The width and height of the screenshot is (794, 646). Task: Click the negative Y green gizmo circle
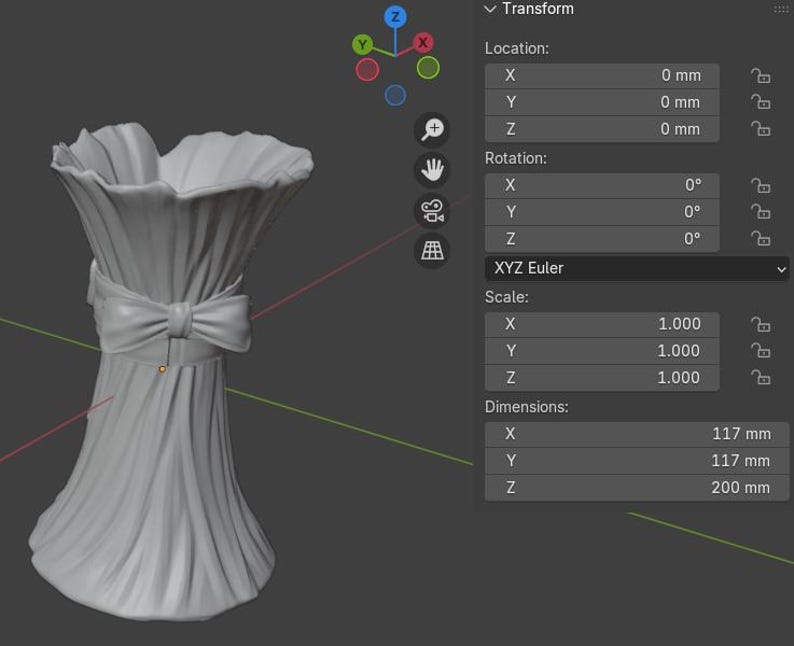click(428, 67)
